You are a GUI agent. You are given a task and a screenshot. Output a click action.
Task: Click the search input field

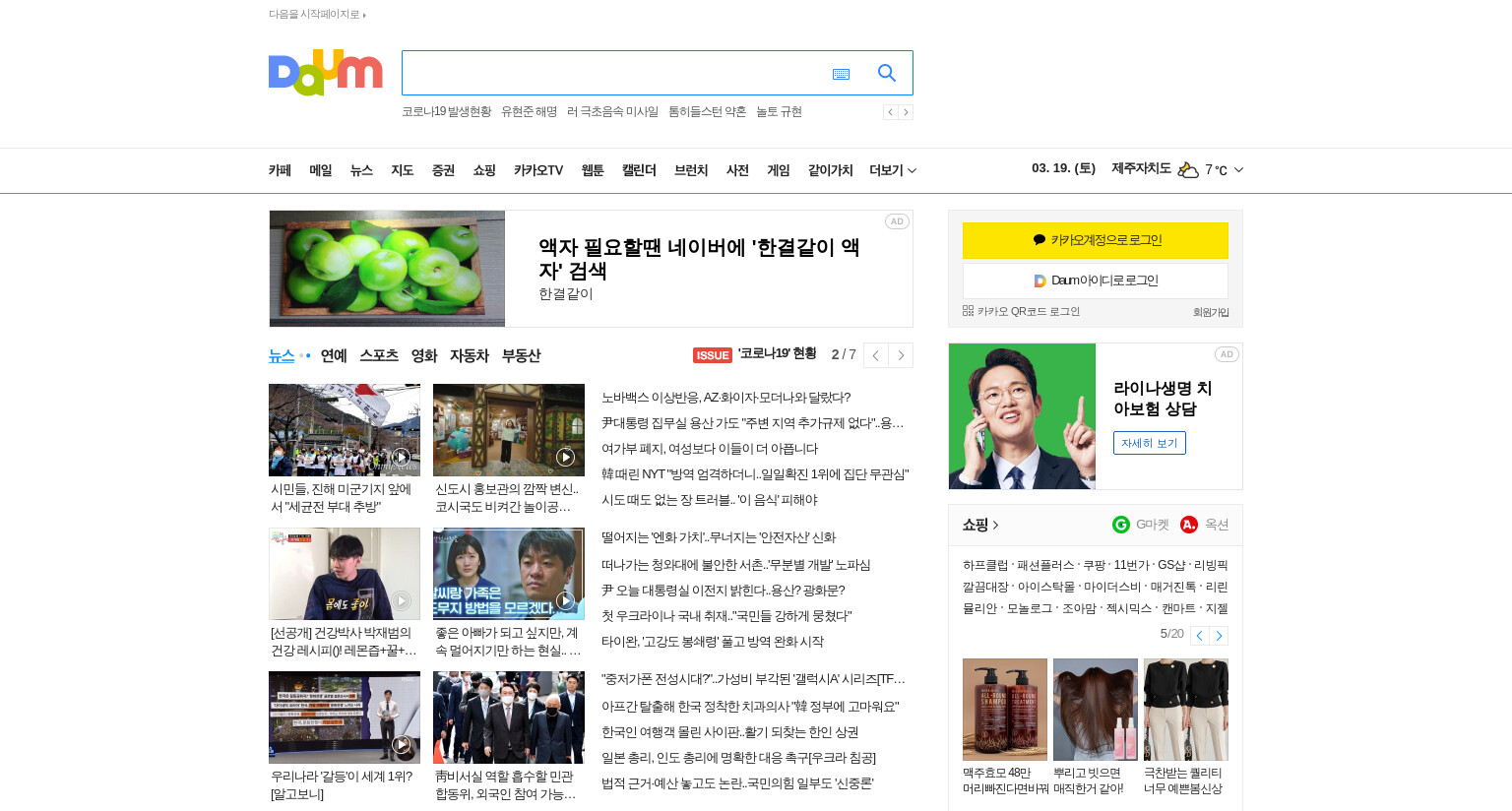(x=615, y=73)
